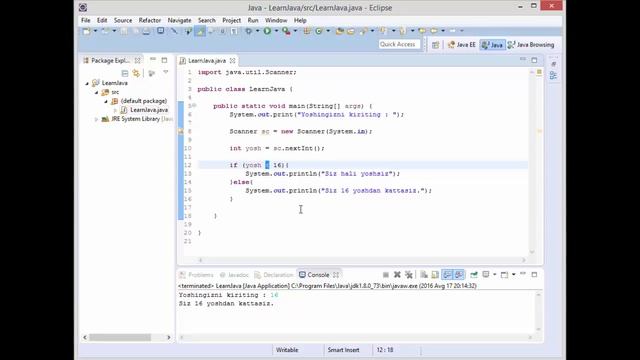Click the Outline icon in right trim

[x=553, y=76]
